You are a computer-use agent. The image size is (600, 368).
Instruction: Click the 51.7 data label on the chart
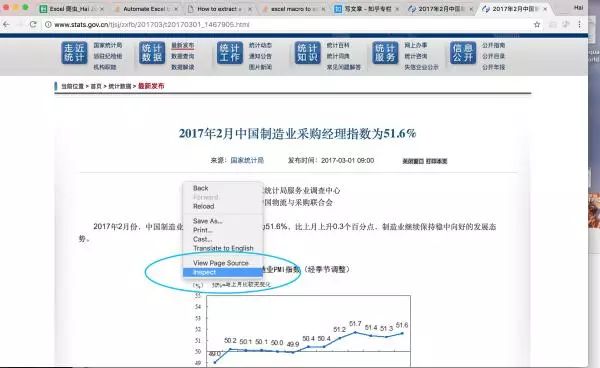355,324
